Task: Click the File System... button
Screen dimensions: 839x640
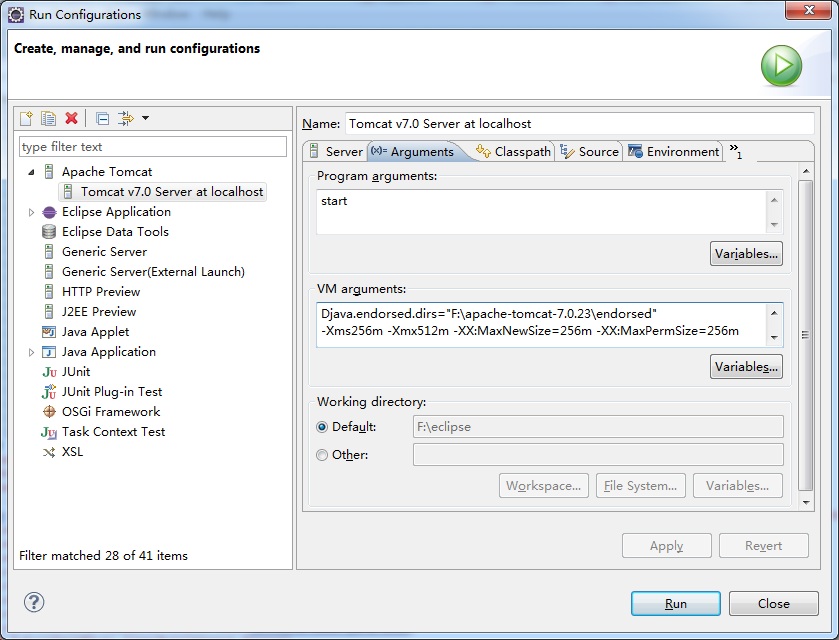Action: (x=640, y=486)
